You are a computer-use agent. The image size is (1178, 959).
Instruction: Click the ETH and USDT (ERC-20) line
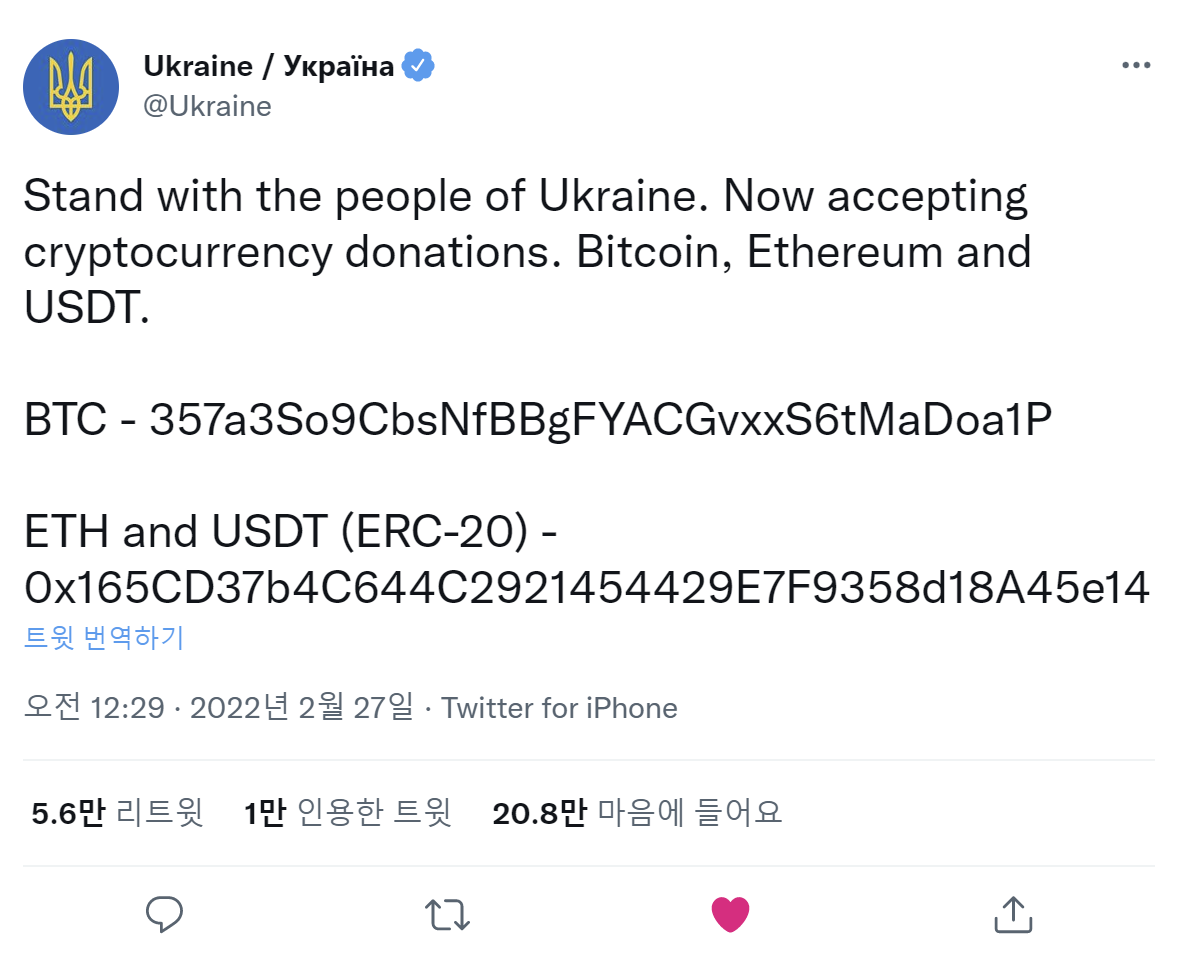[x=290, y=532]
